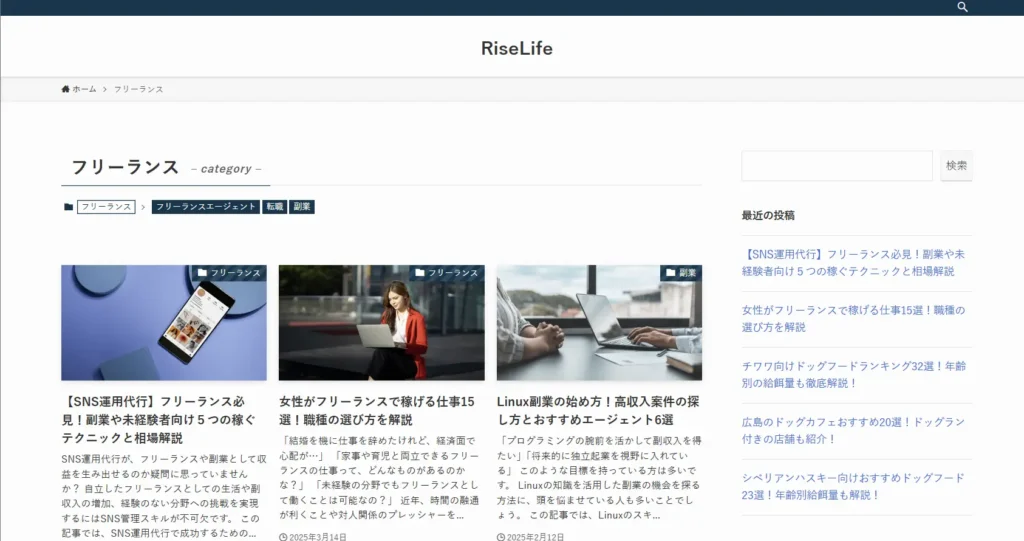Open Linux副業の始め方 article title
This screenshot has height=541, width=1024.
pyautogui.click(x=598, y=410)
